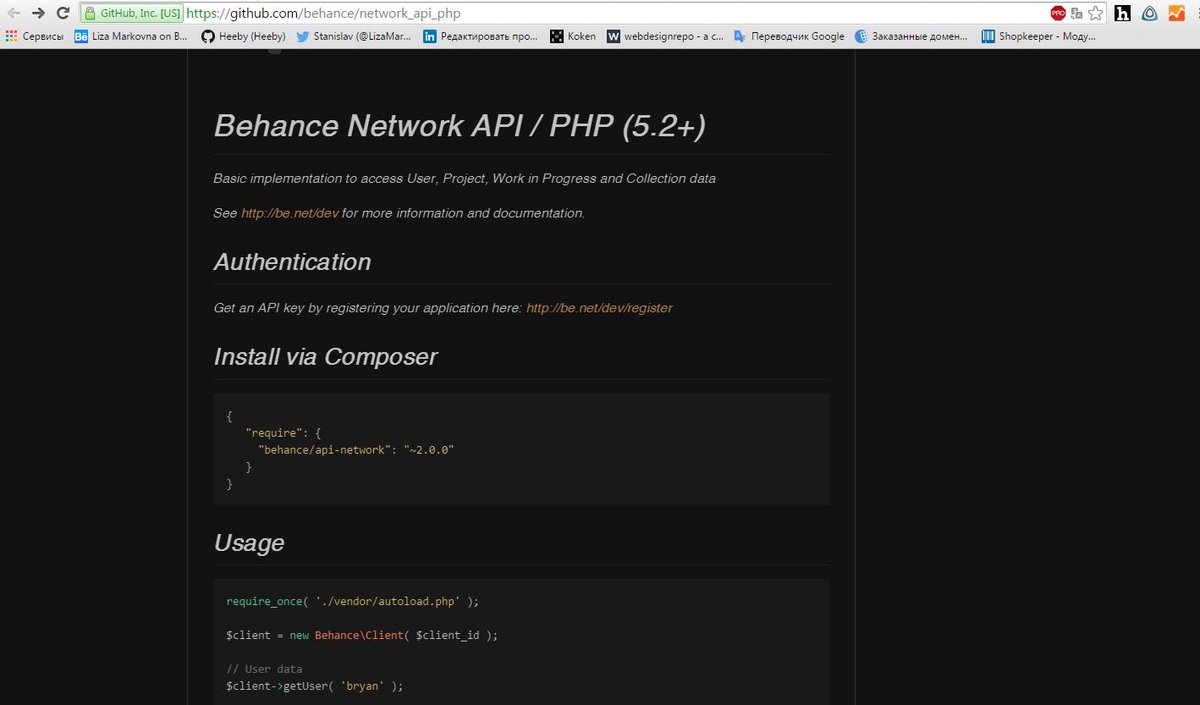
Task: Open the orange chart extension icon
Action: [x=1177, y=14]
